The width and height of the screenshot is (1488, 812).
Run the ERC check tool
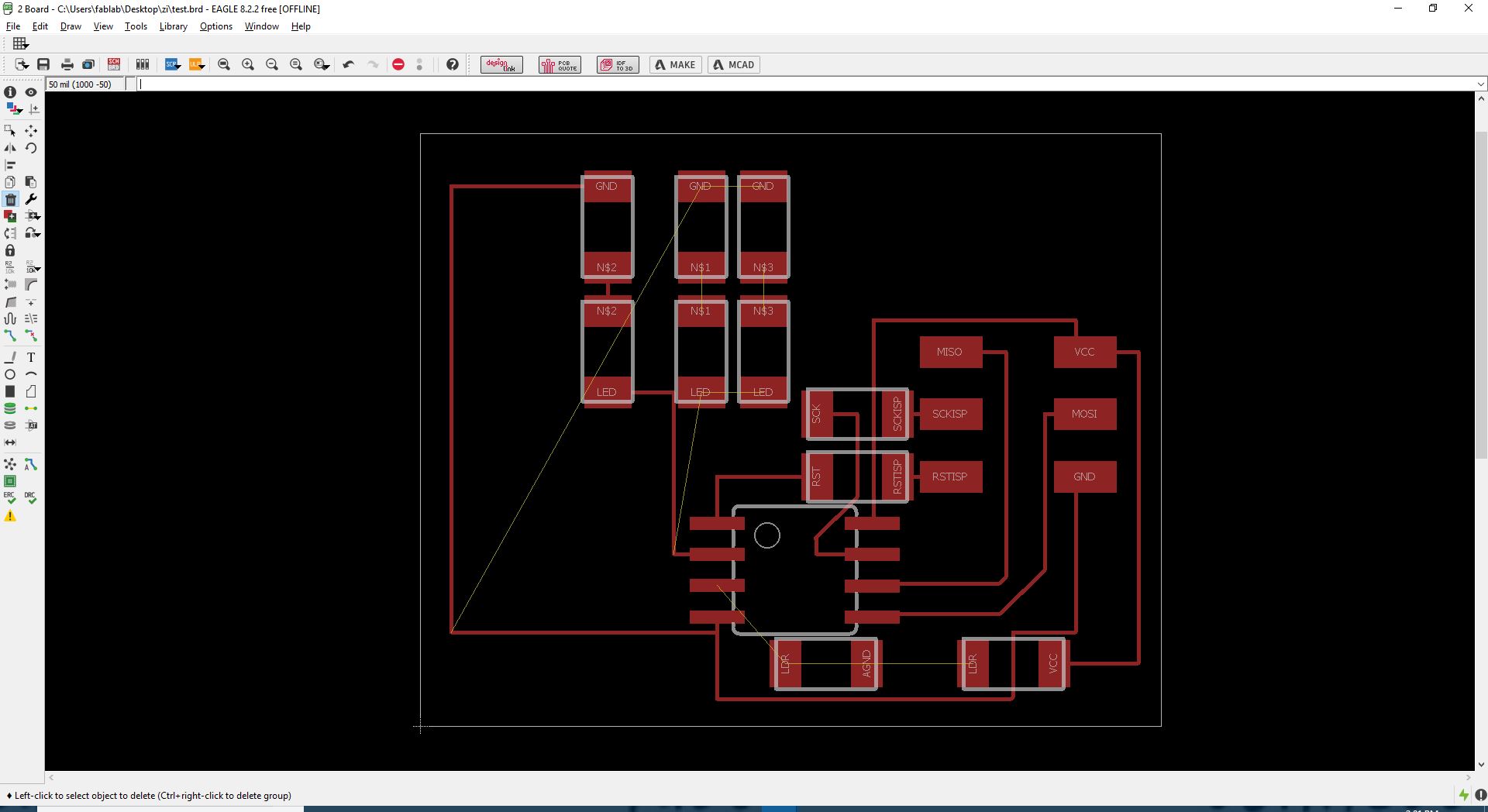(x=10, y=498)
